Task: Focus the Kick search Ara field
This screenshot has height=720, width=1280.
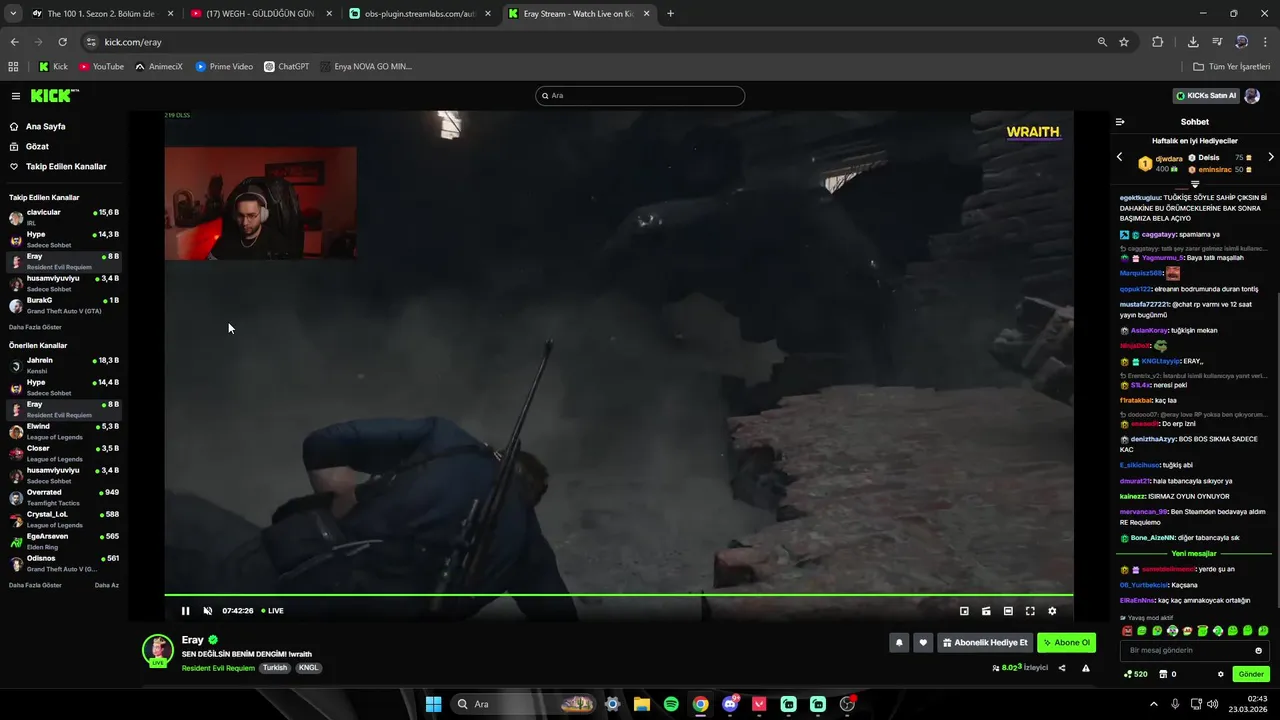Action: click(640, 96)
